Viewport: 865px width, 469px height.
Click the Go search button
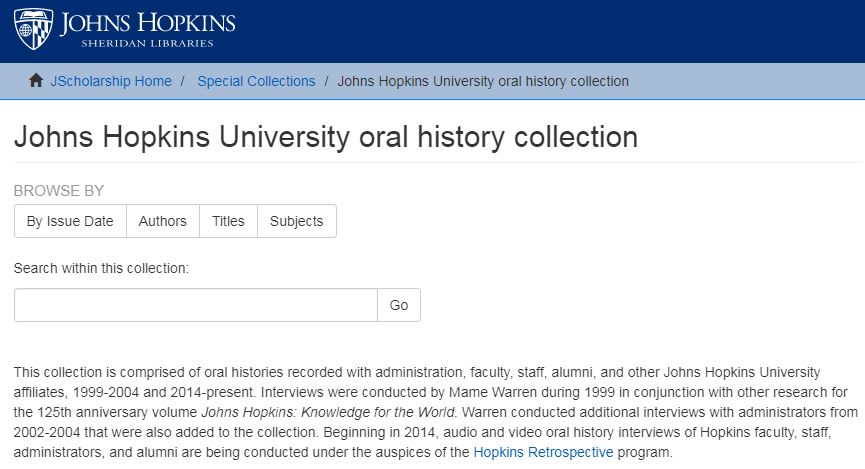coord(399,305)
